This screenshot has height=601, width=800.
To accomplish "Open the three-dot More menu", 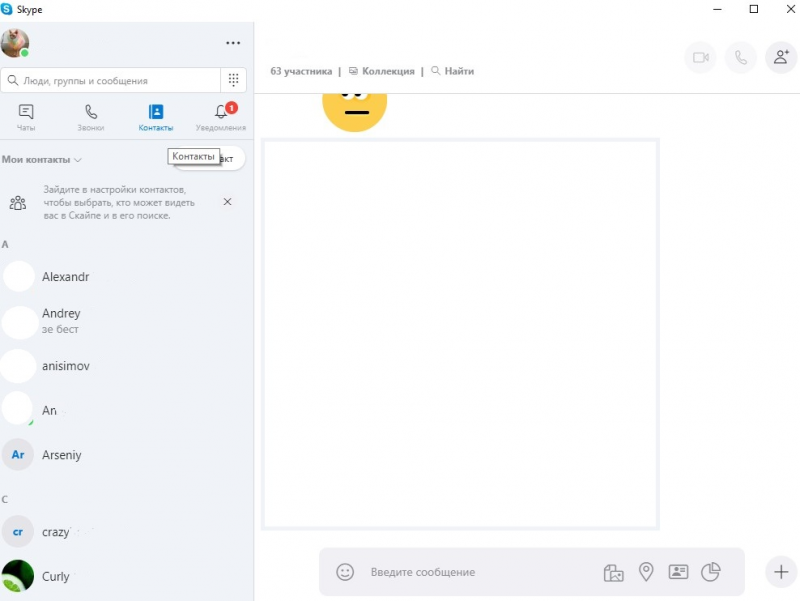I will tap(233, 43).
